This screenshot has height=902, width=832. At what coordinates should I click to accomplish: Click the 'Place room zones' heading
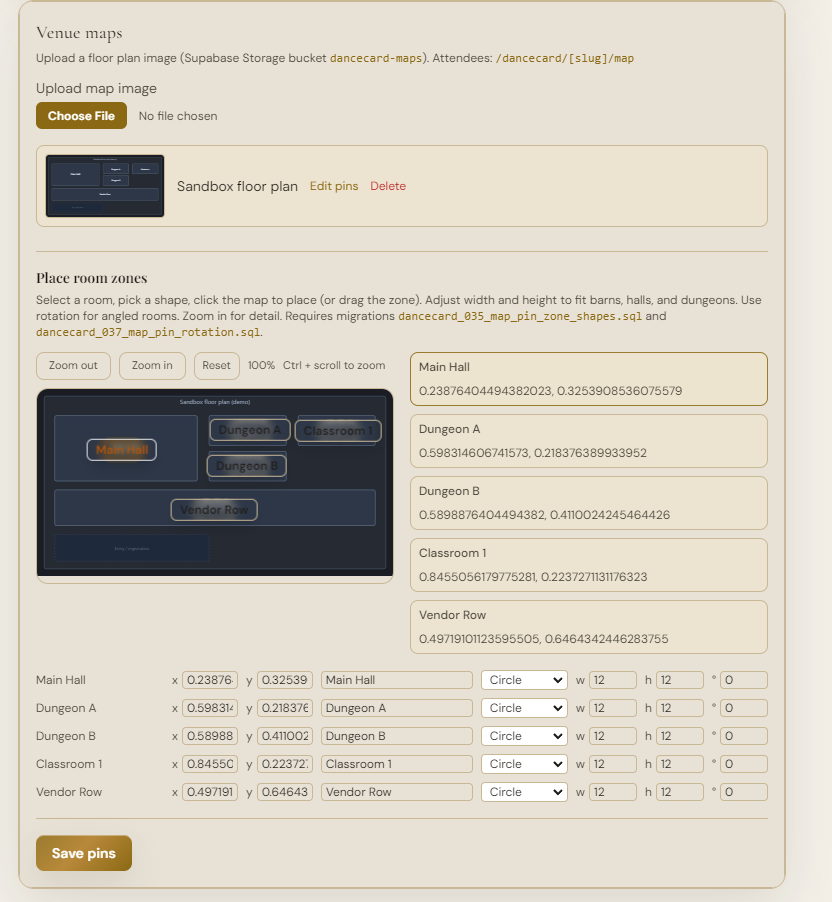[x=91, y=278]
